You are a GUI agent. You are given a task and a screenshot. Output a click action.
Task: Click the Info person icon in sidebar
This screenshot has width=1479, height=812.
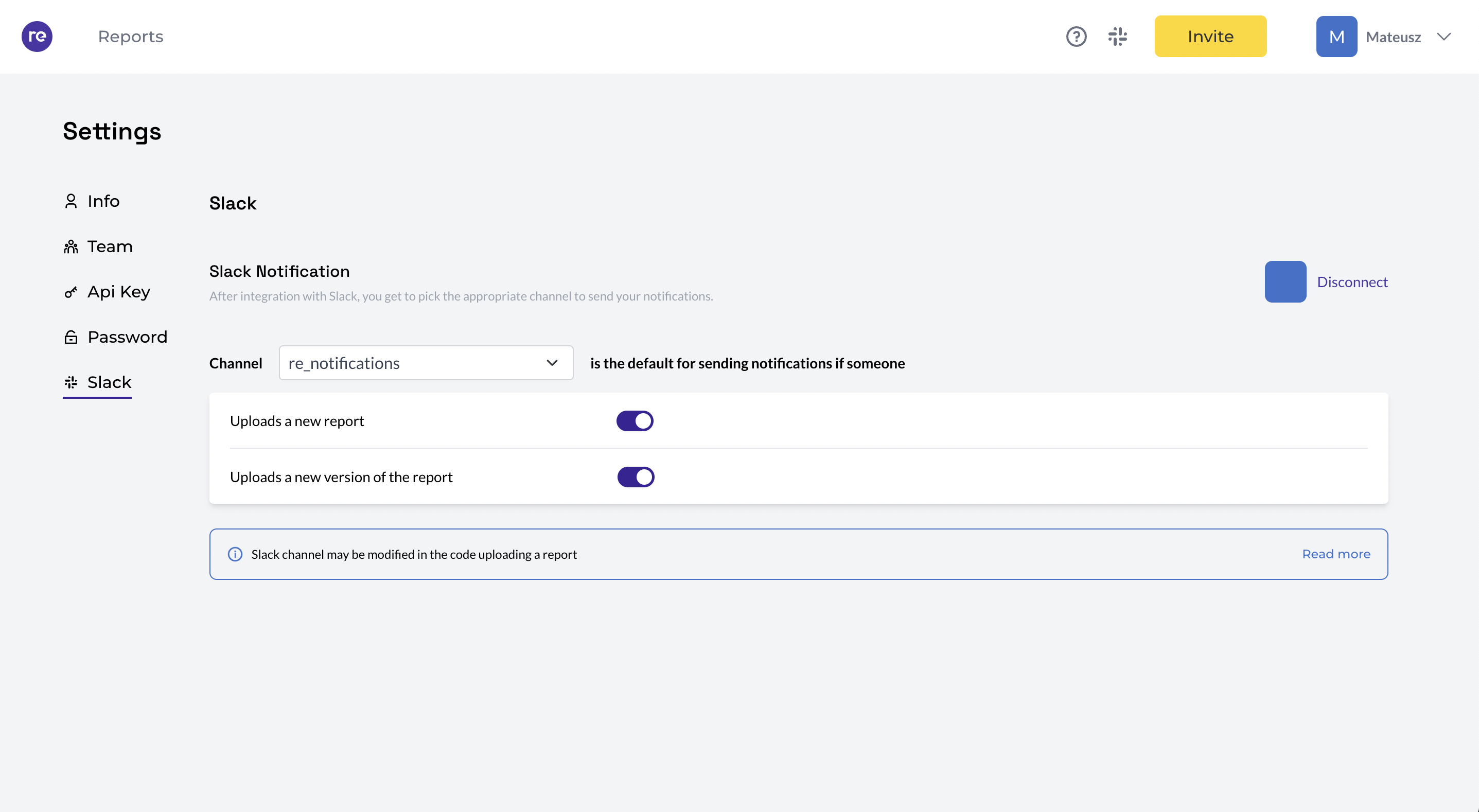(71, 201)
